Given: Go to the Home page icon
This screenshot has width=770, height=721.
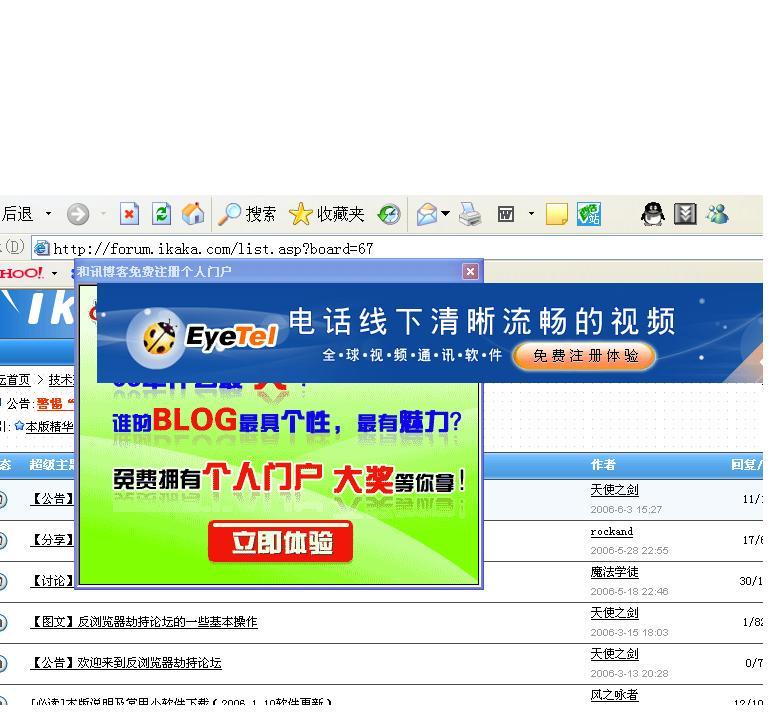Looking at the screenshot, I should [x=192, y=214].
